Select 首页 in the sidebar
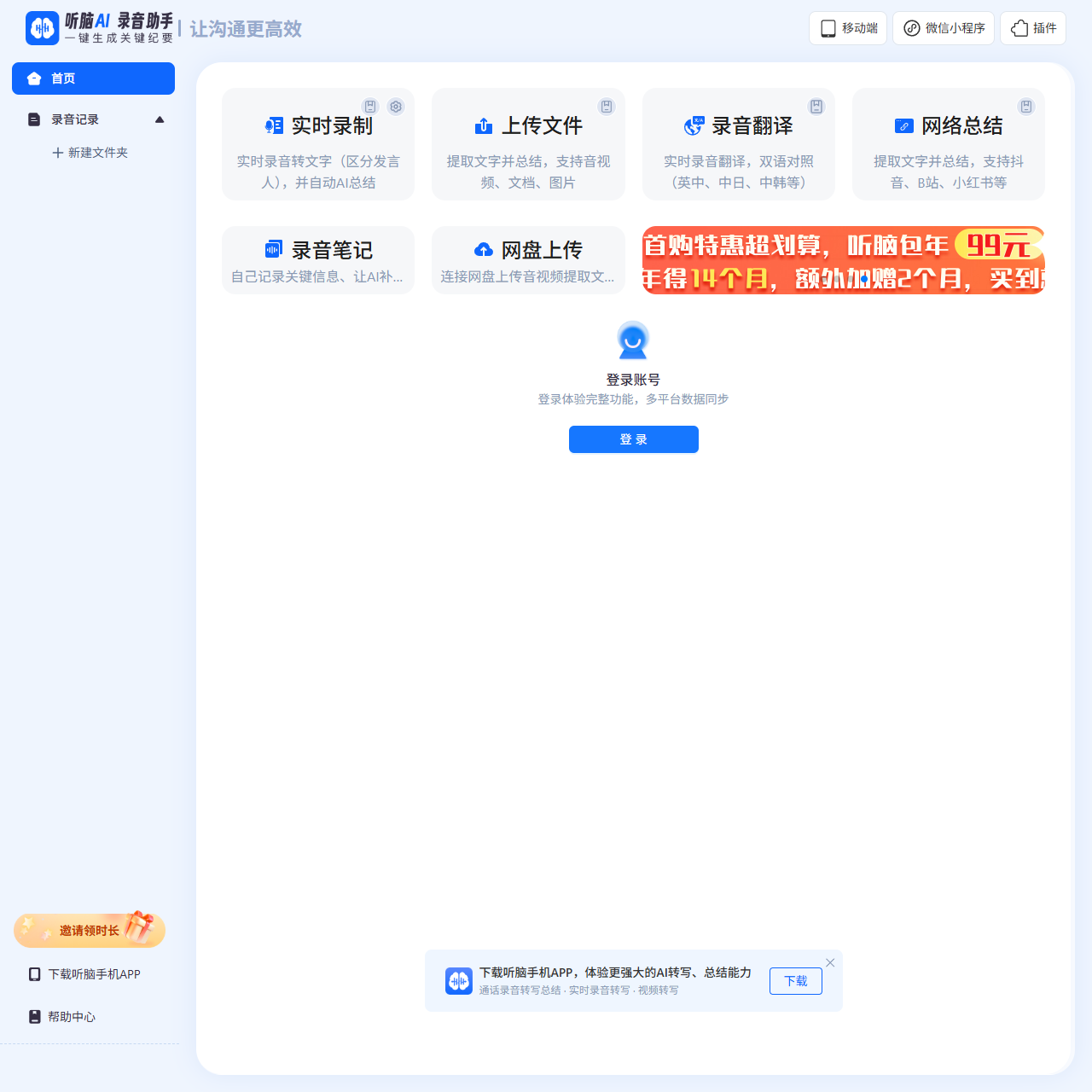This screenshot has height=1092, width=1092. 93,78
